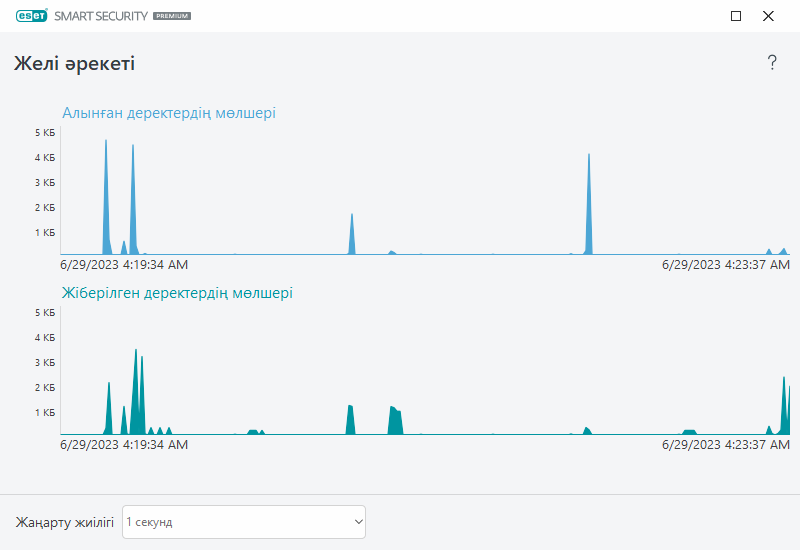Click the Желі әрекеті page heading
Viewport: 800px width, 550px height.
point(74,63)
